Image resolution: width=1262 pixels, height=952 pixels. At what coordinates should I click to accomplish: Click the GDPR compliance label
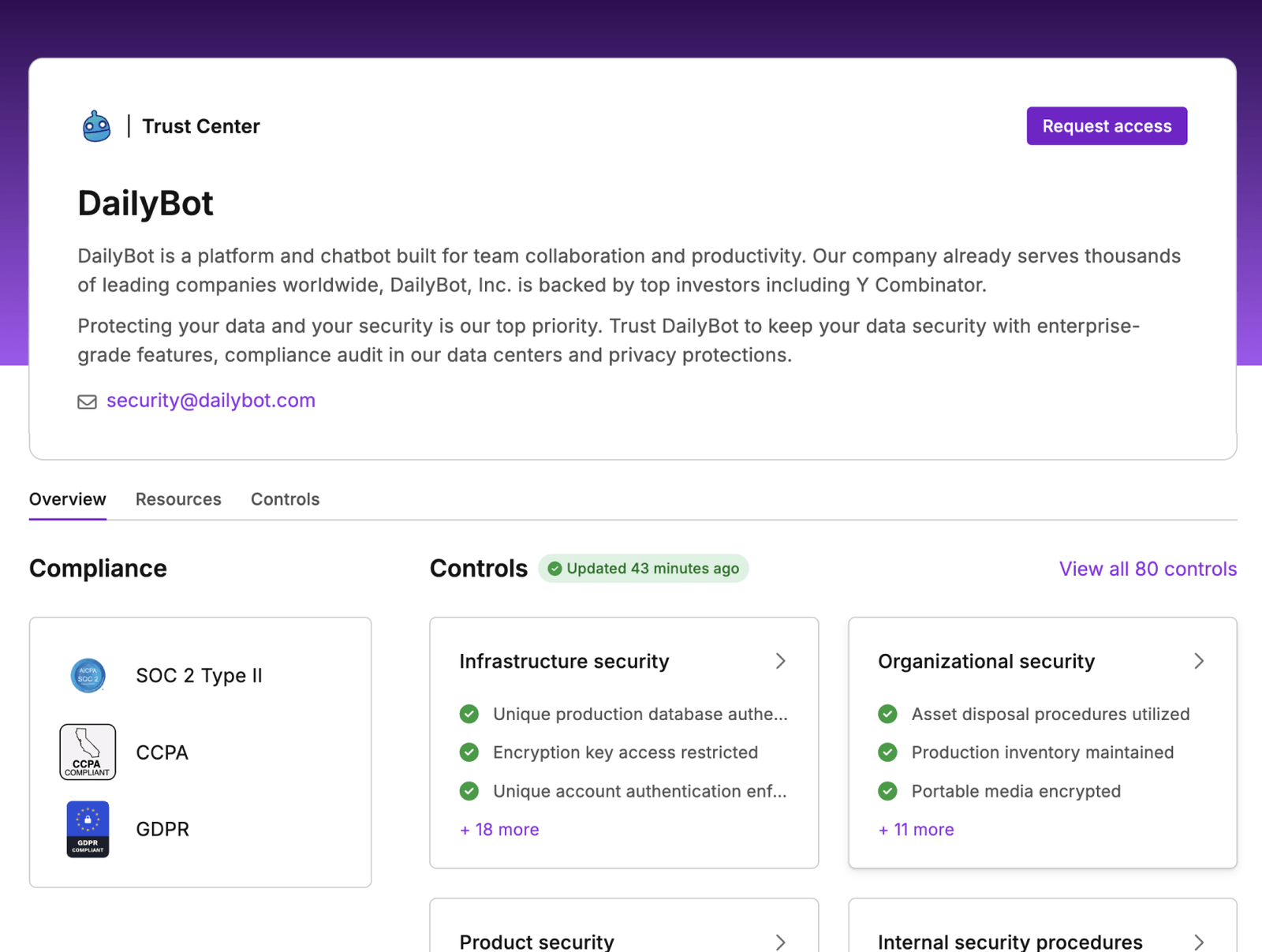pyautogui.click(x=162, y=830)
